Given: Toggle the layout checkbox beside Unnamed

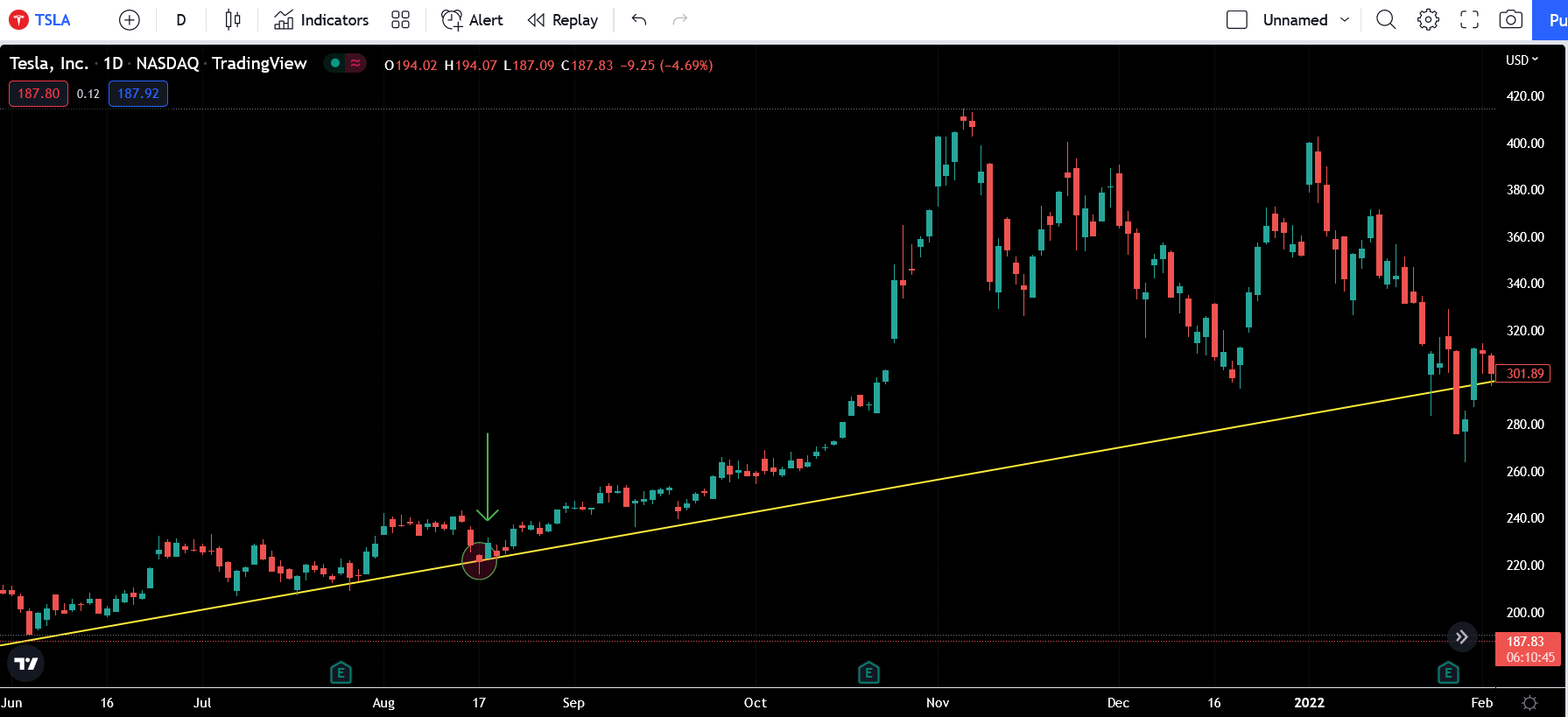Looking at the screenshot, I should coord(1236,20).
